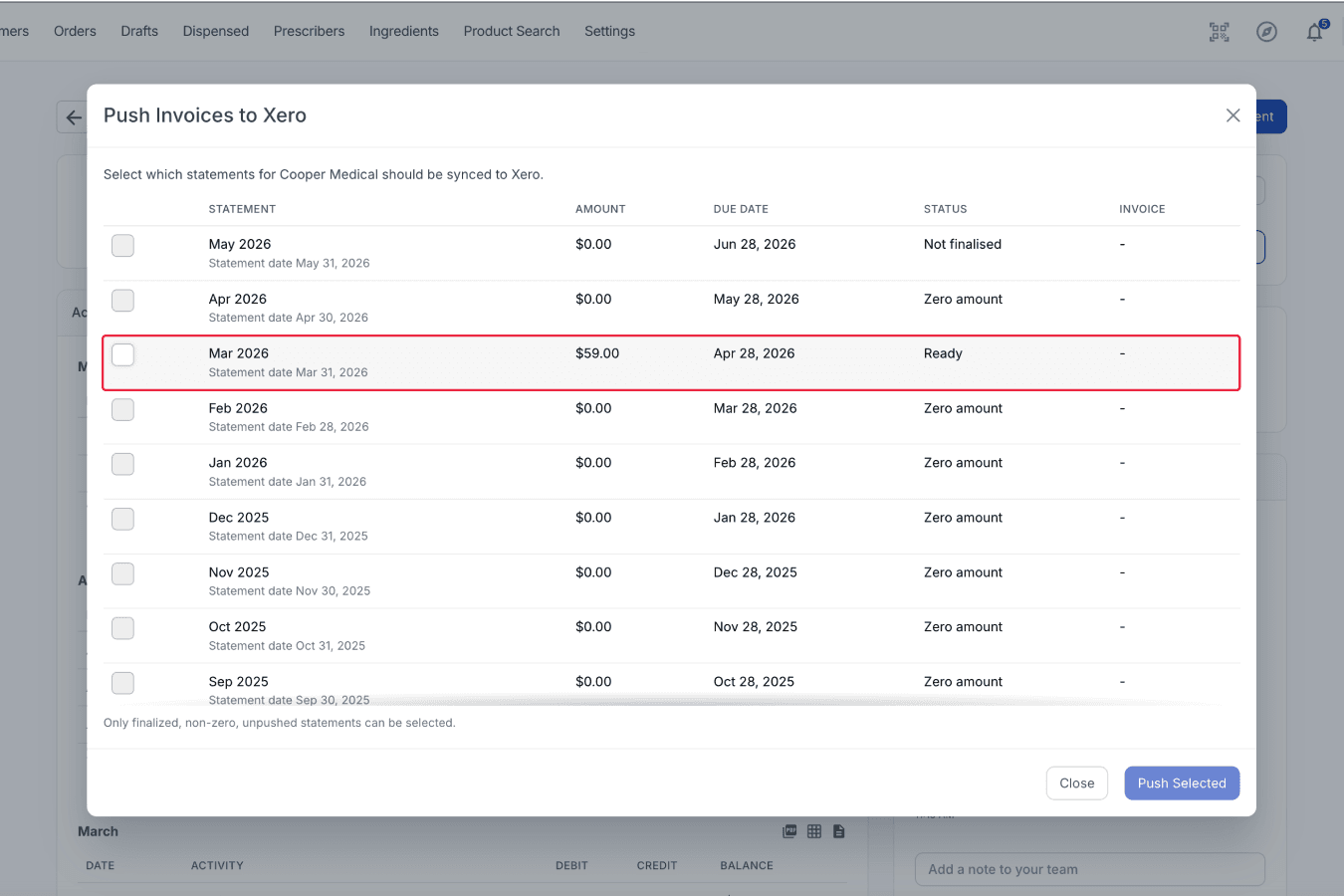Click the STATUS column header

pyautogui.click(x=946, y=209)
